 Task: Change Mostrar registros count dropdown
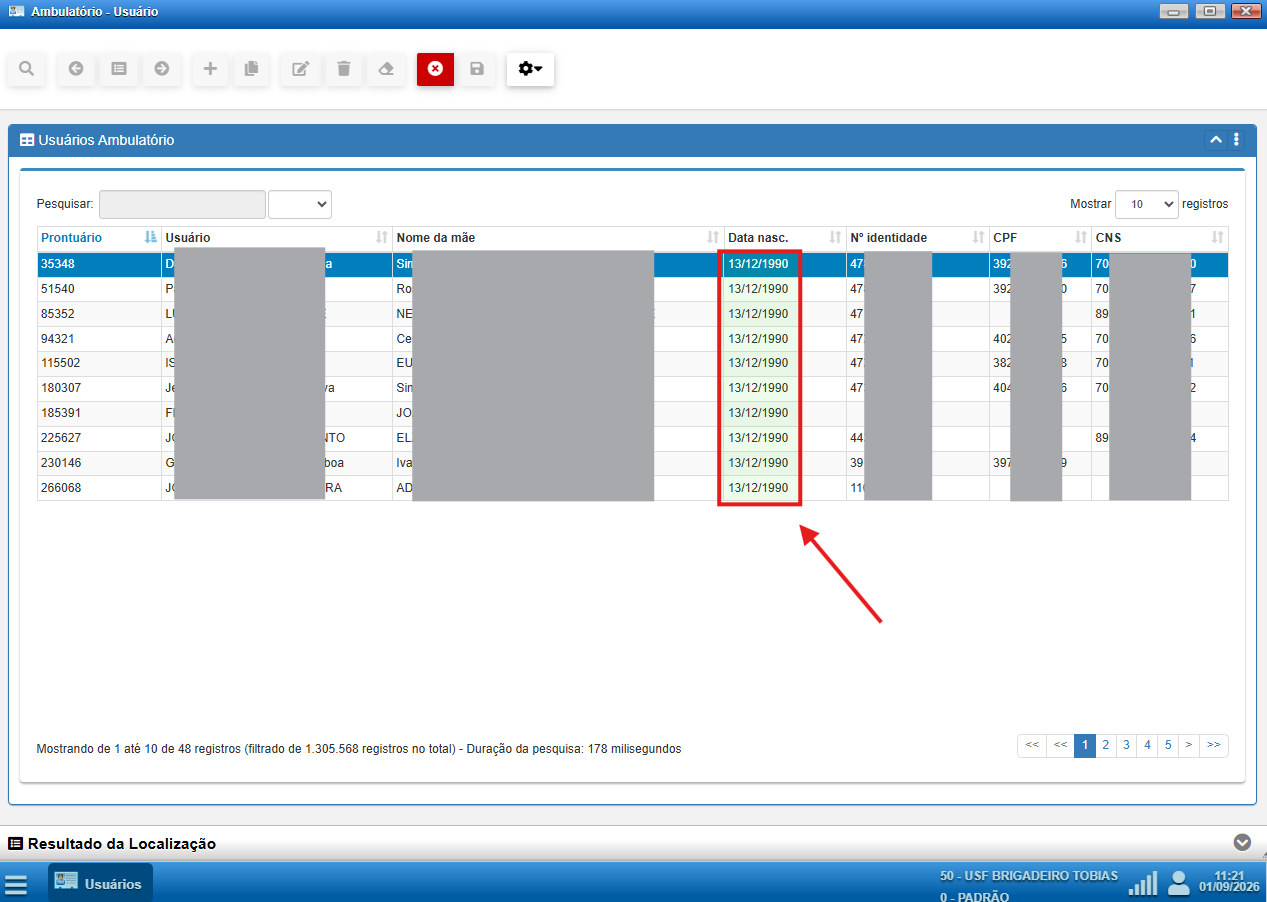1147,204
